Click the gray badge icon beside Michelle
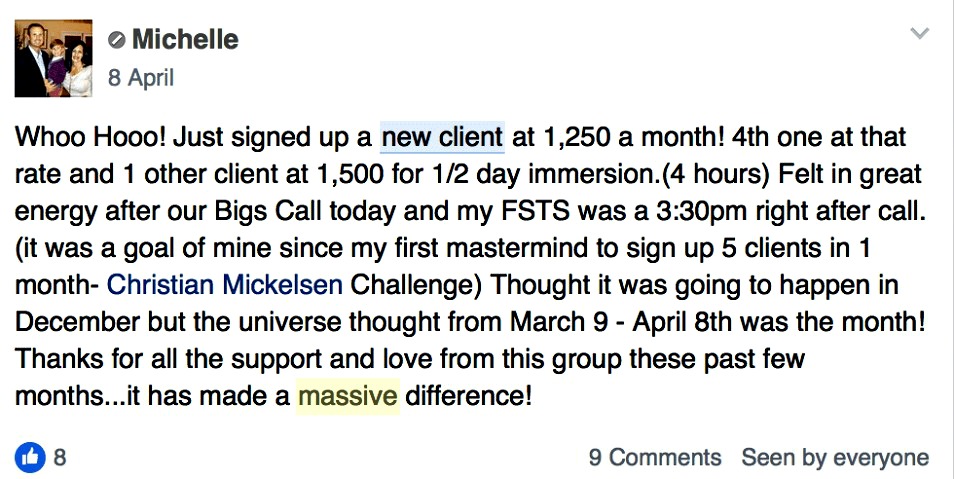The width and height of the screenshot is (954, 479). coord(116,40)
